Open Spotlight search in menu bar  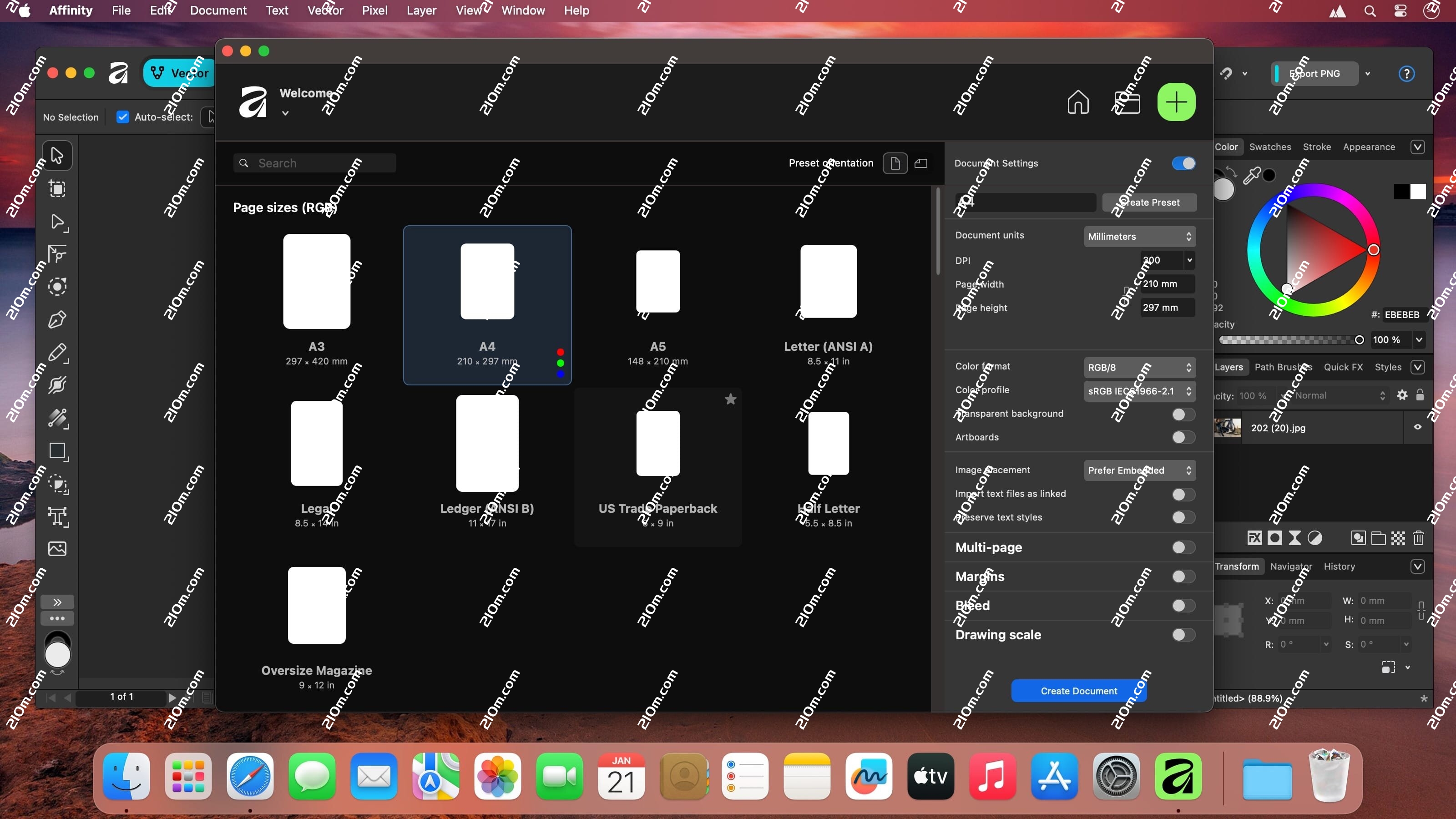pyautogui.click(x=1370, y=11)
